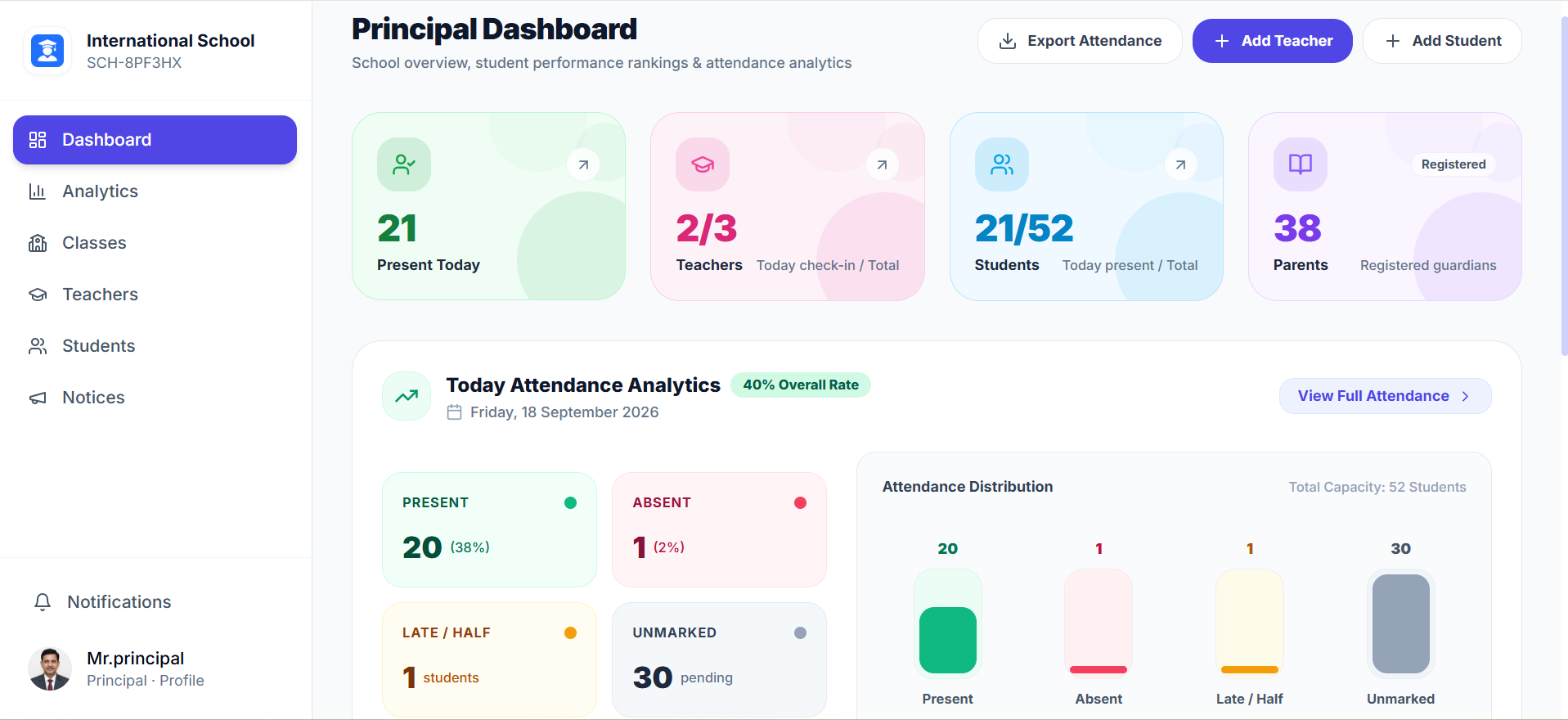Open arrow on Present Today card

click(583, 164)
